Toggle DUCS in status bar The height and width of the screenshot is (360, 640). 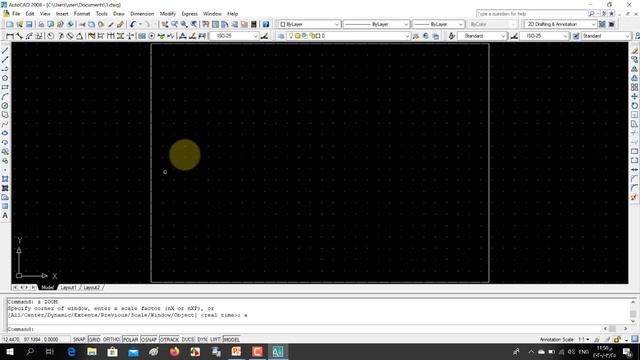188,340
